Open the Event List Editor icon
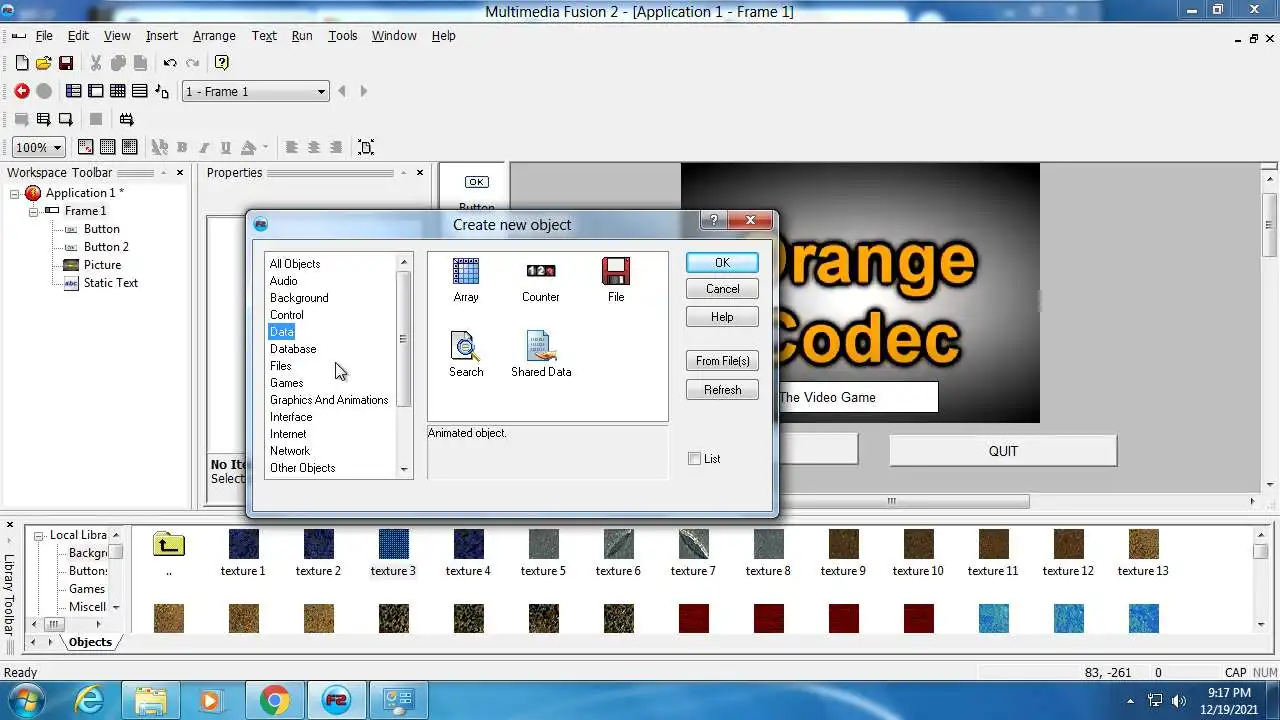 pos(140,91)
